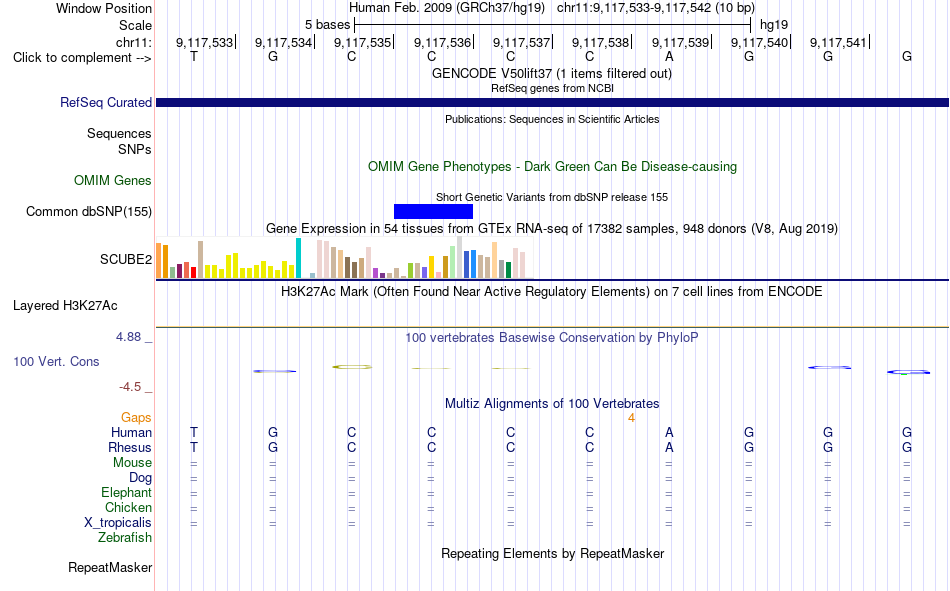
Task: Click the cyan bar in SCUBE2 expression chart
Action: (298, 258)
